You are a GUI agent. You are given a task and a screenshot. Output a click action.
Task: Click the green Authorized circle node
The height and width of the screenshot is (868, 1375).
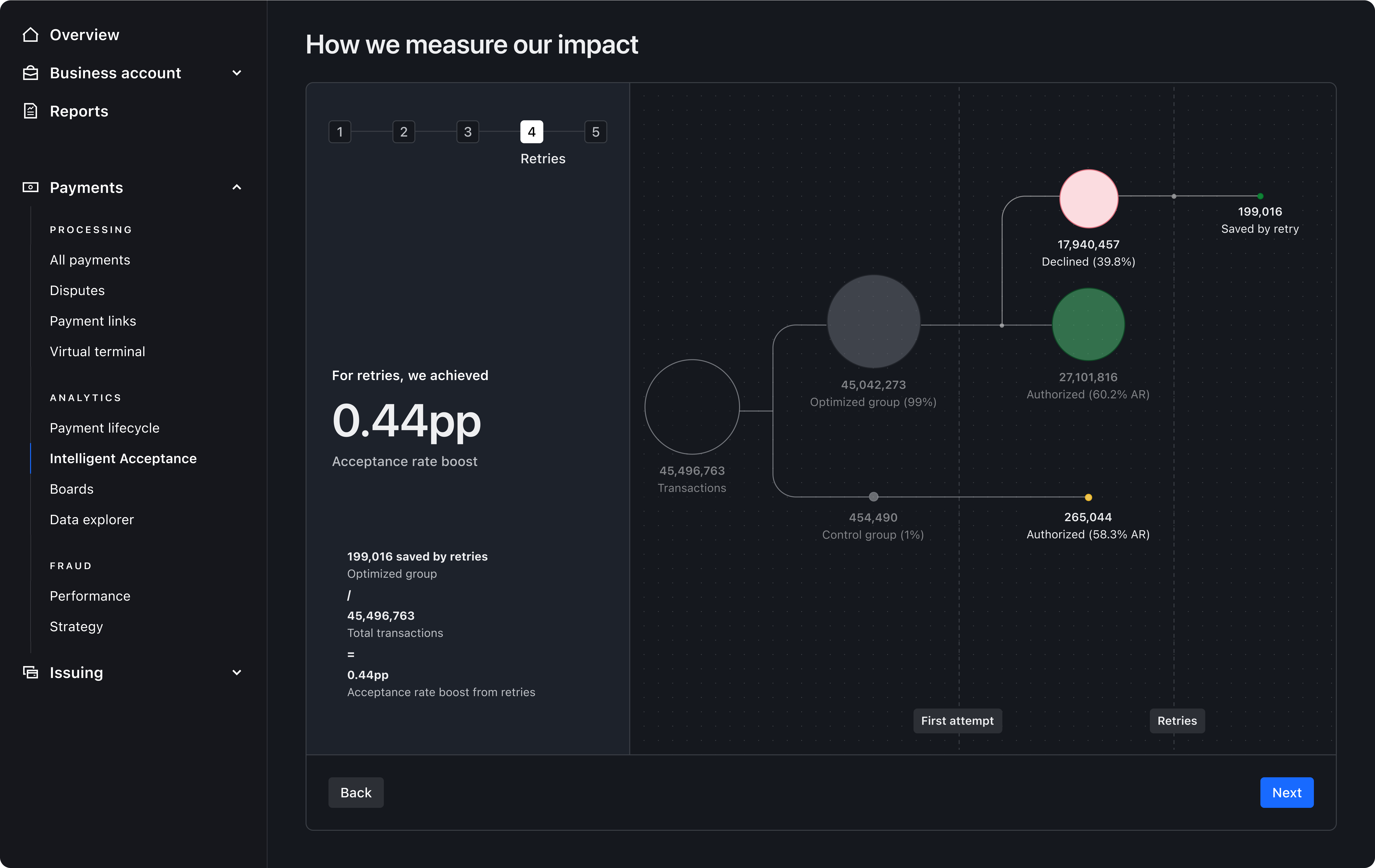point(1088,324)
